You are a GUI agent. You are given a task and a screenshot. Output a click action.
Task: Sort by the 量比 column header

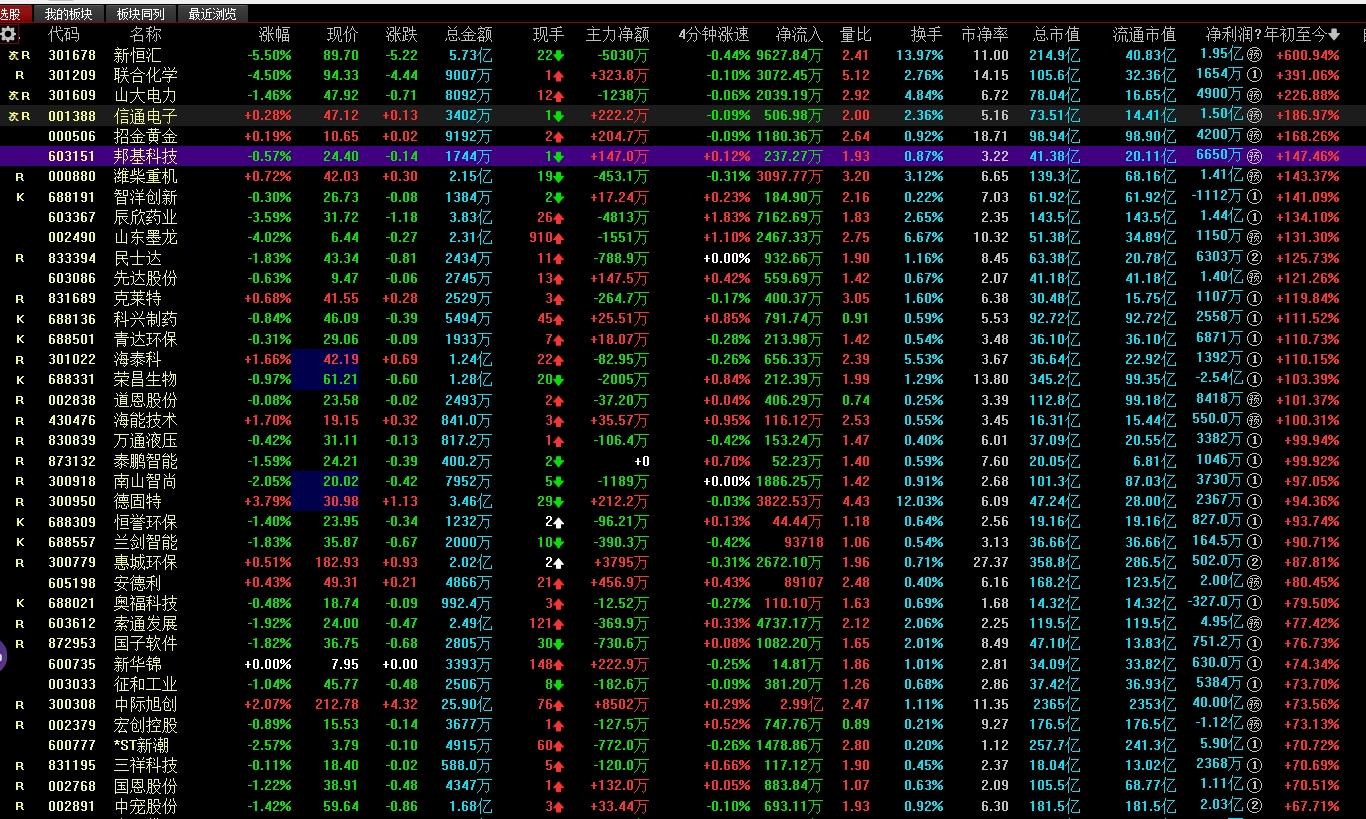[856, 35]
